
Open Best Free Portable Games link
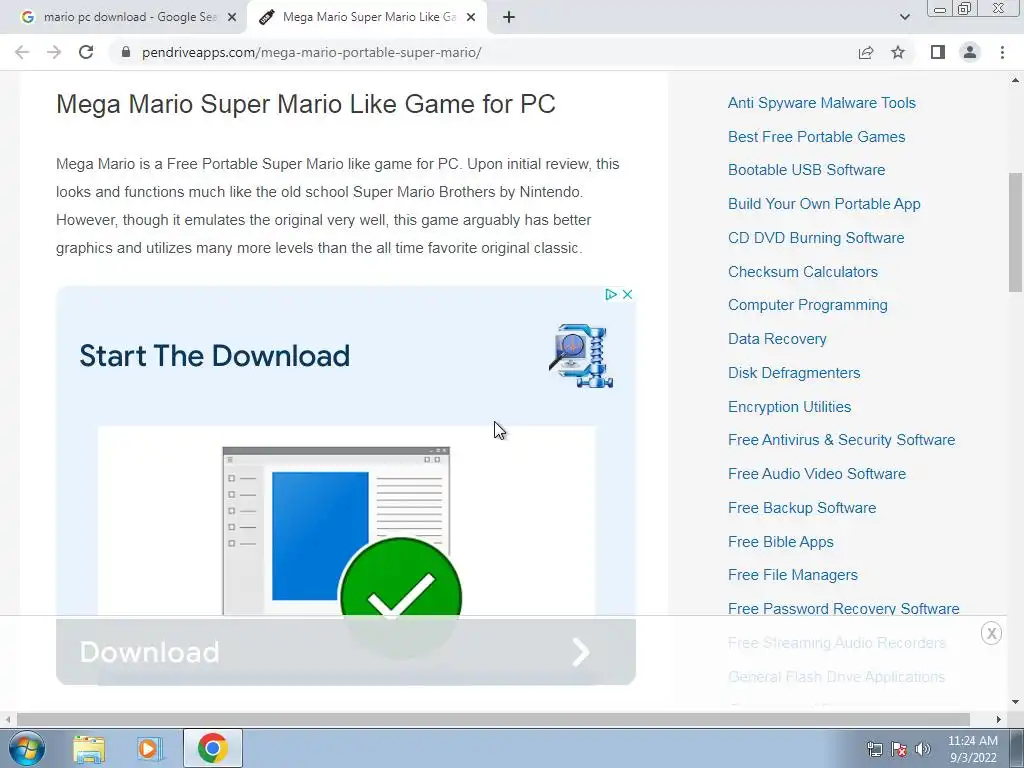[816, 136]
